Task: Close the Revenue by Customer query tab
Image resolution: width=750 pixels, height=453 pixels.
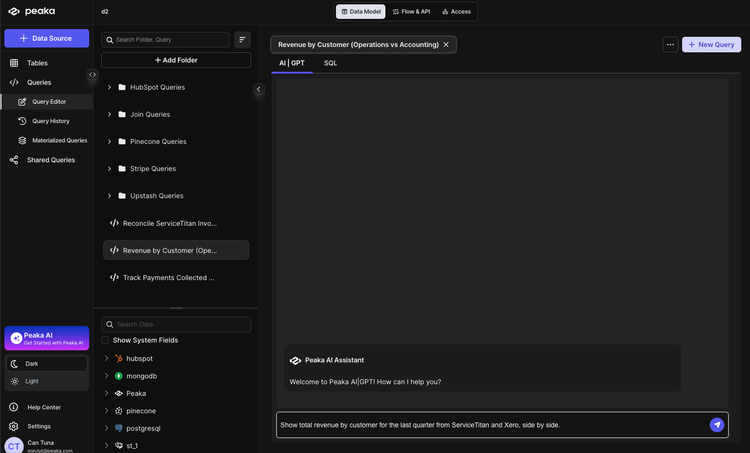Action: (x=446, y=44)
